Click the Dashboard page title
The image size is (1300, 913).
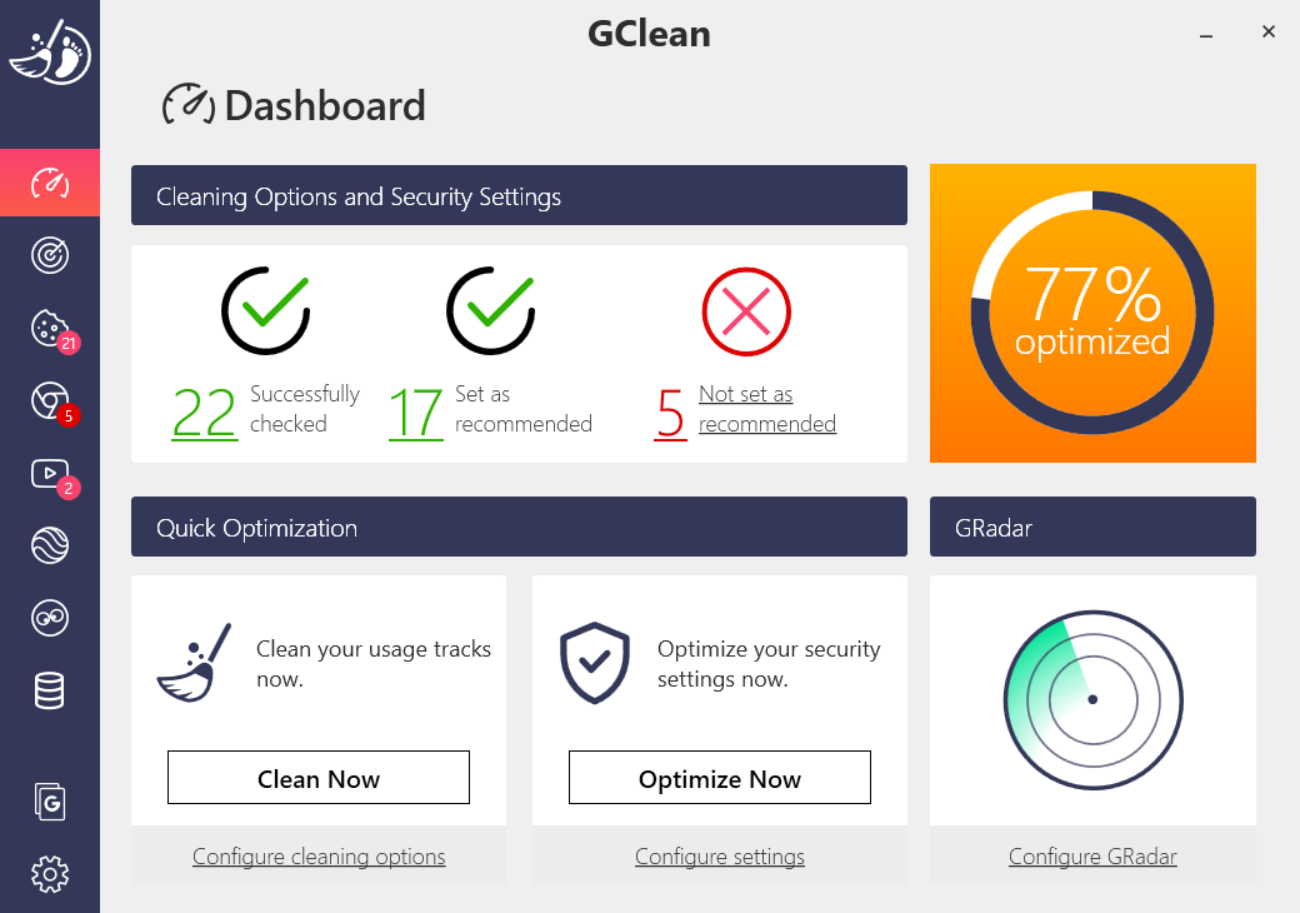coord(325,105)
